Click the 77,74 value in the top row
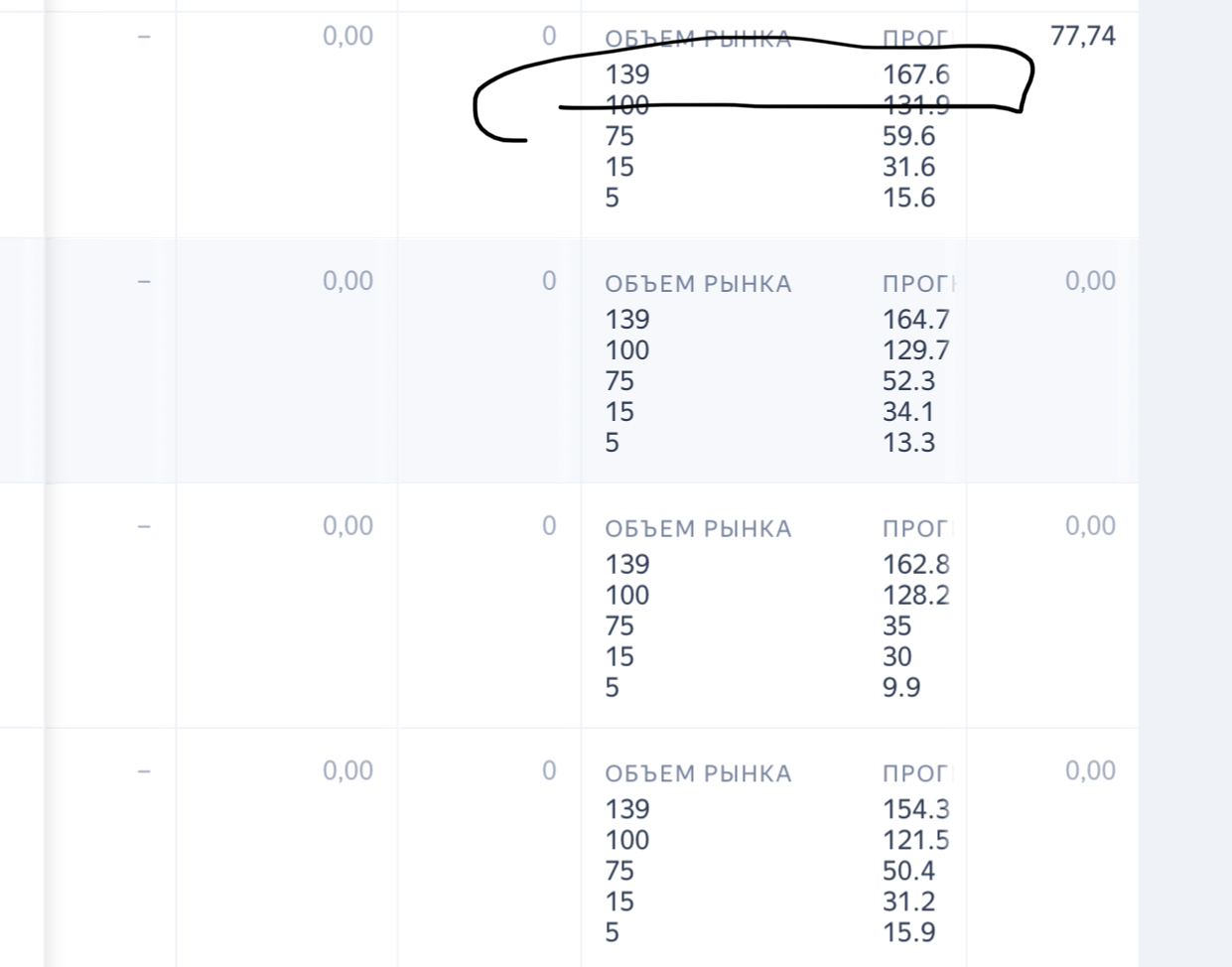The image size is (1232, 967). tap(1082, 37)
